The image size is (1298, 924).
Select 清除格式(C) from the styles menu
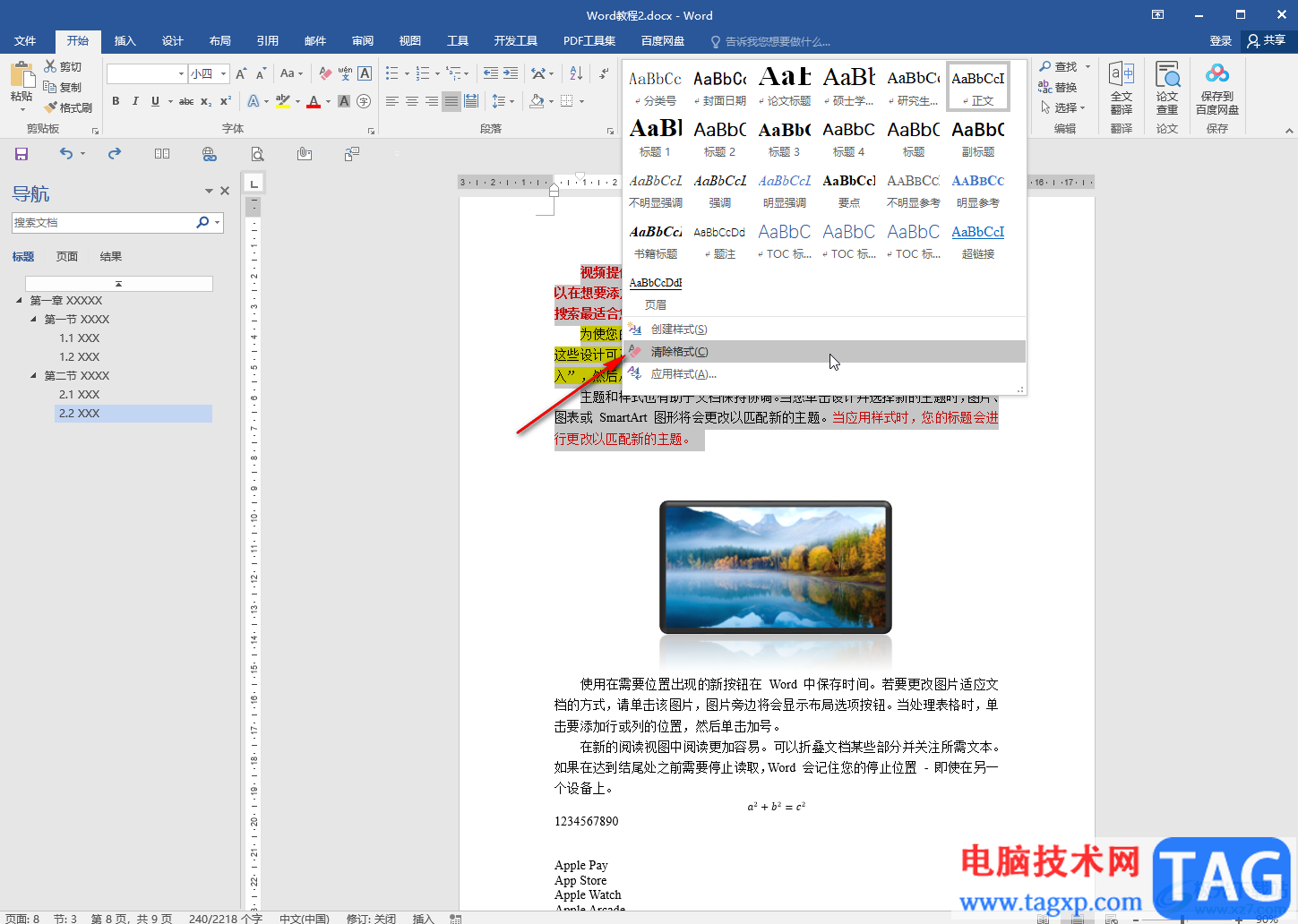tap(679, 352)
